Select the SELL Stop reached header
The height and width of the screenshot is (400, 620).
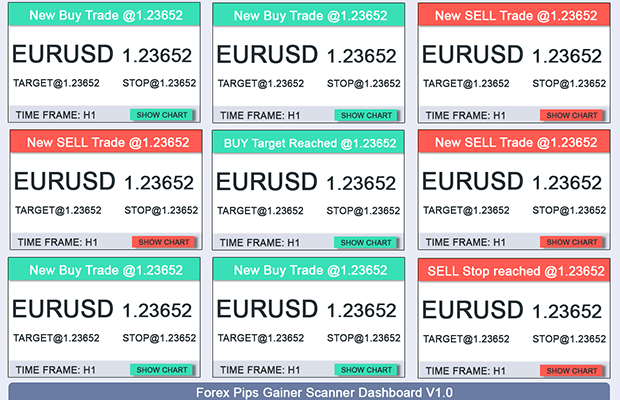(514, 271)
